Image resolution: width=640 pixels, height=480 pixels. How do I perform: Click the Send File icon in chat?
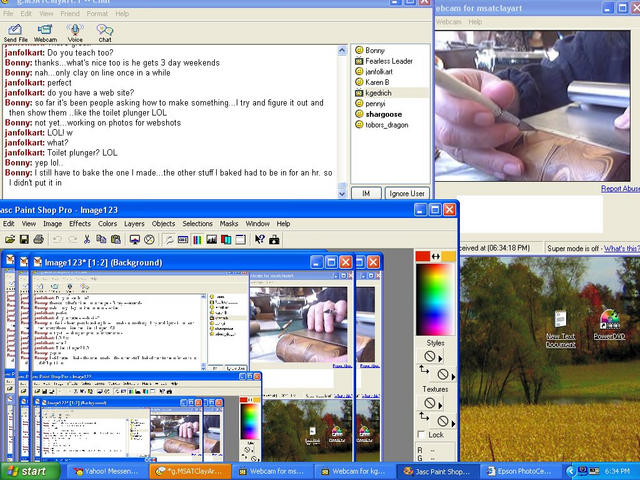click(x=15, y=33)
